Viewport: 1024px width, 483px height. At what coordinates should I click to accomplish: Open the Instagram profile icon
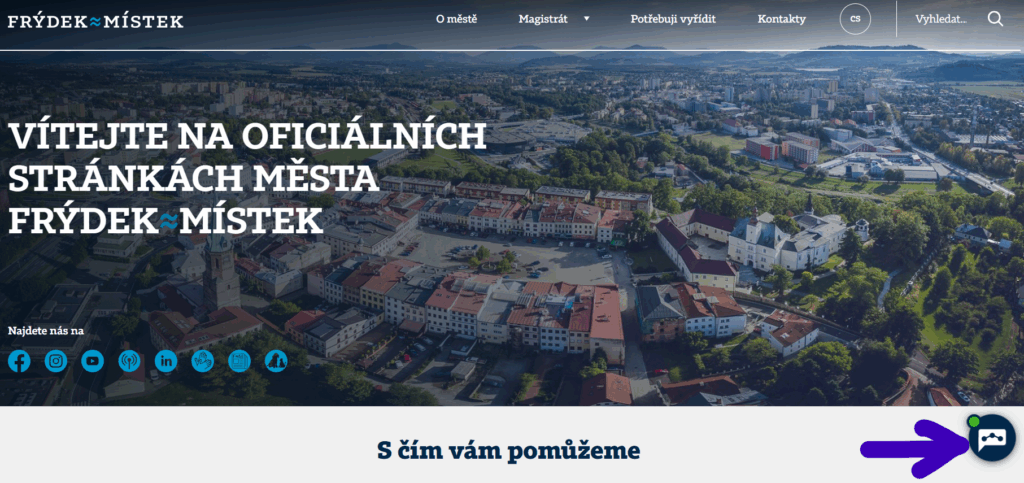click(x=56, y=361)
